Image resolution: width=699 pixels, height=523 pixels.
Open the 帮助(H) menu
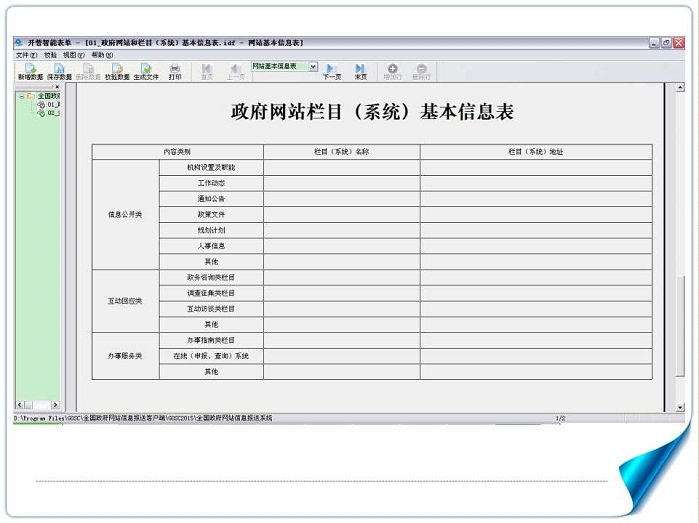[x=102, y=55]
